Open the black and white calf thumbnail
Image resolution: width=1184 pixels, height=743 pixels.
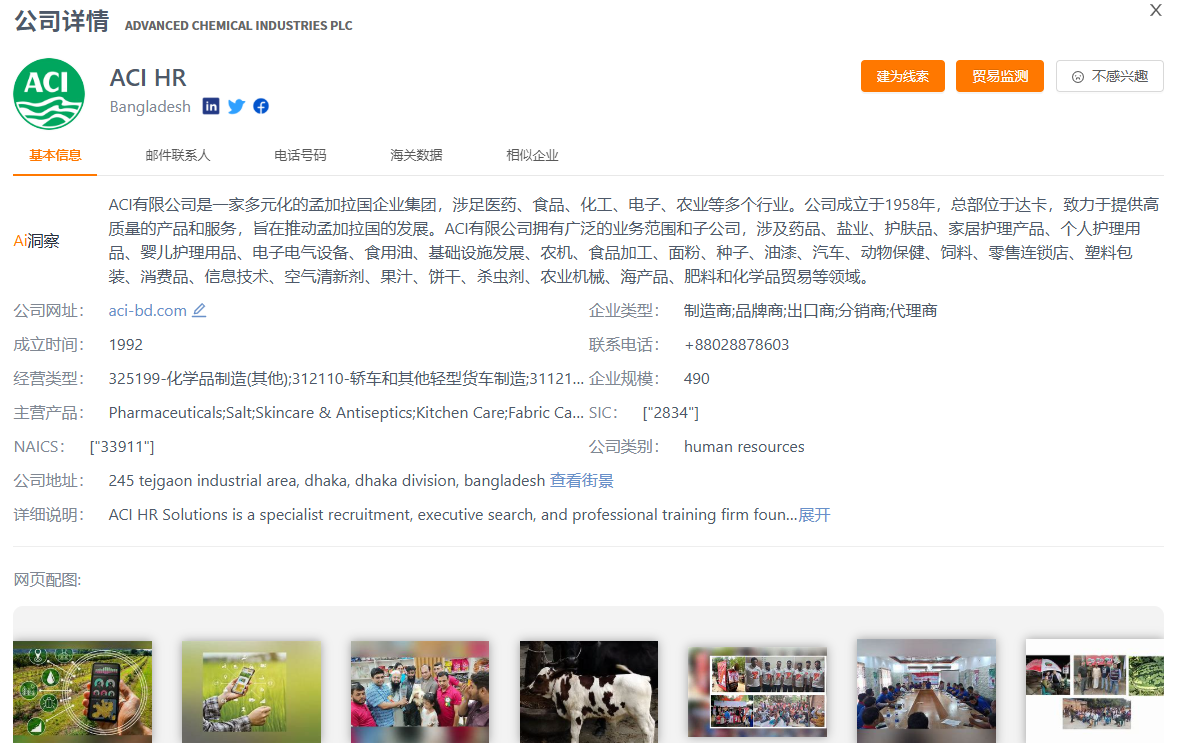[x=589, y=692]
